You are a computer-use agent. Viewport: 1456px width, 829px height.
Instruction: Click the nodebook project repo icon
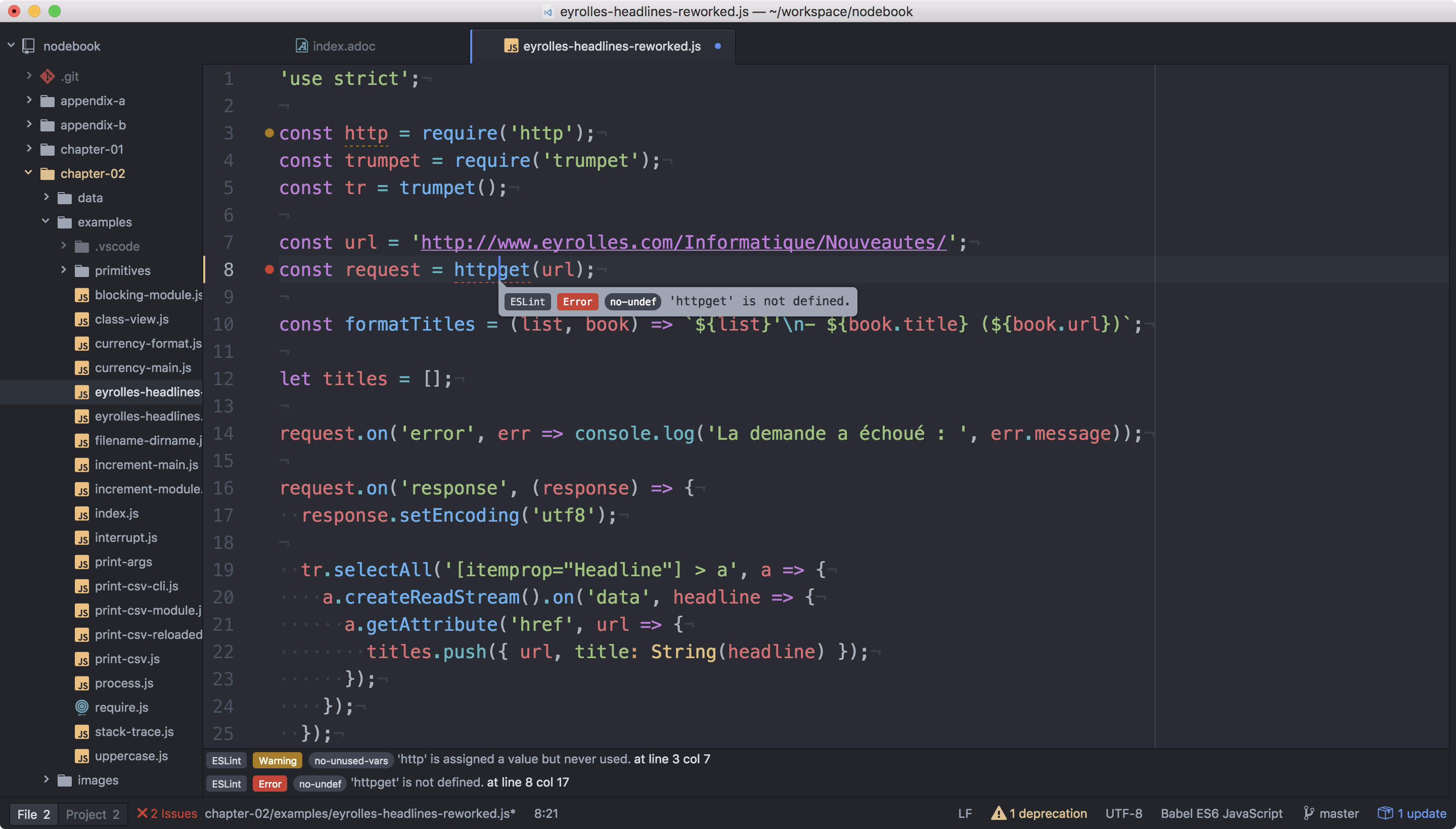28,46
